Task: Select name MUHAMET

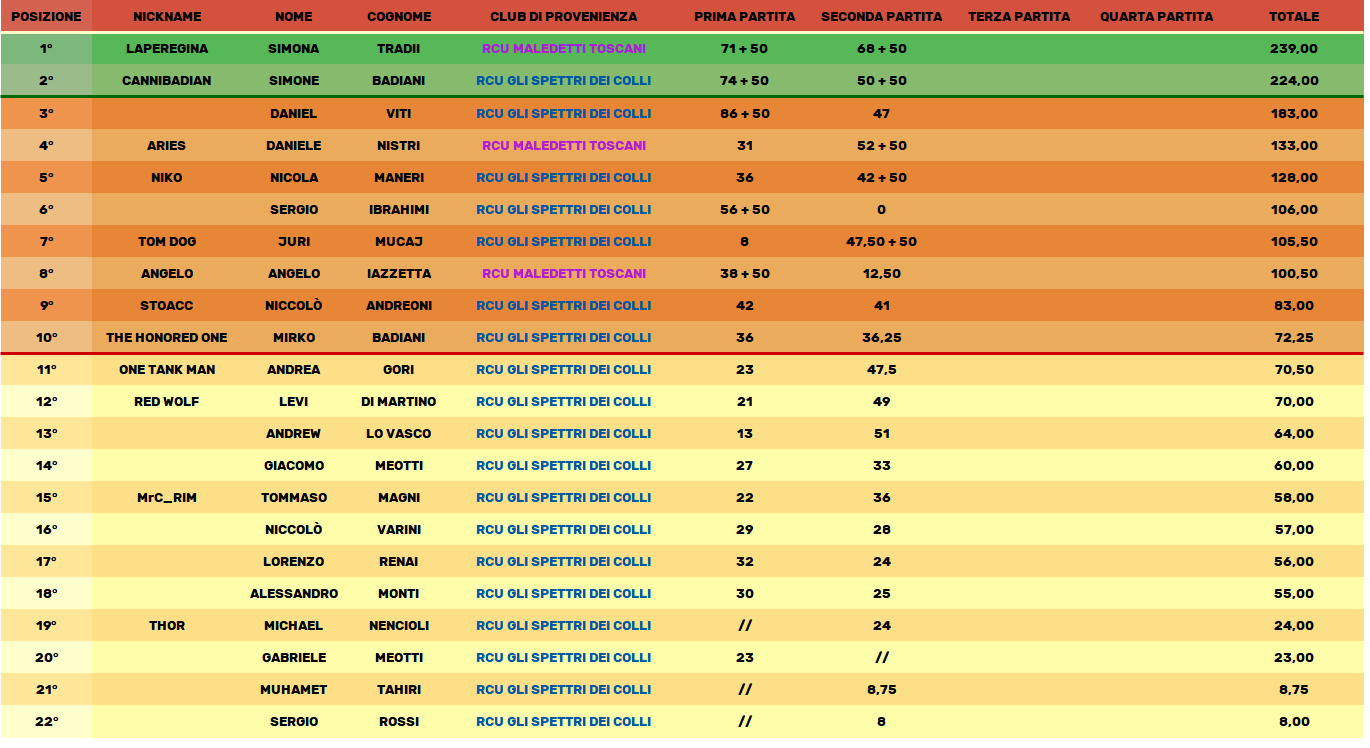Action: click(294, 690)
